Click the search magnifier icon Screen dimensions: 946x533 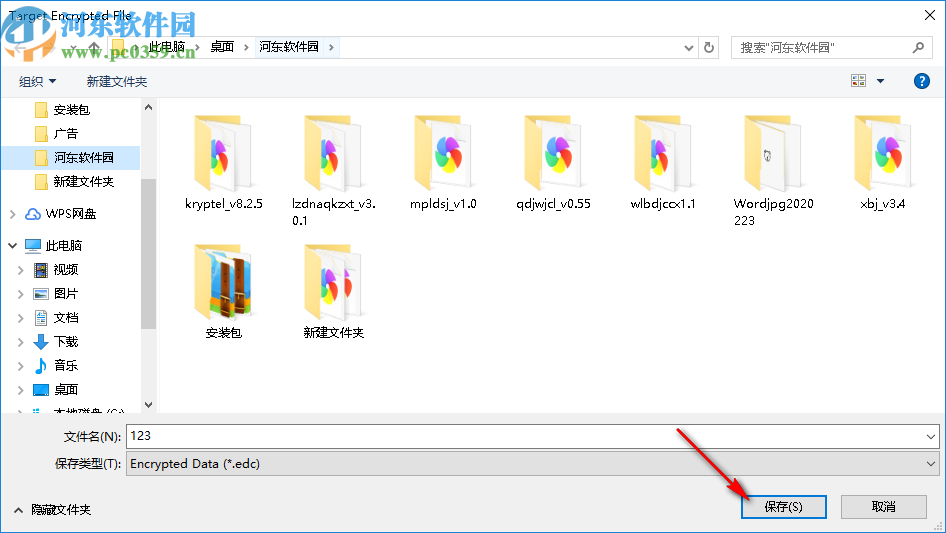click(x=918, y=47)
